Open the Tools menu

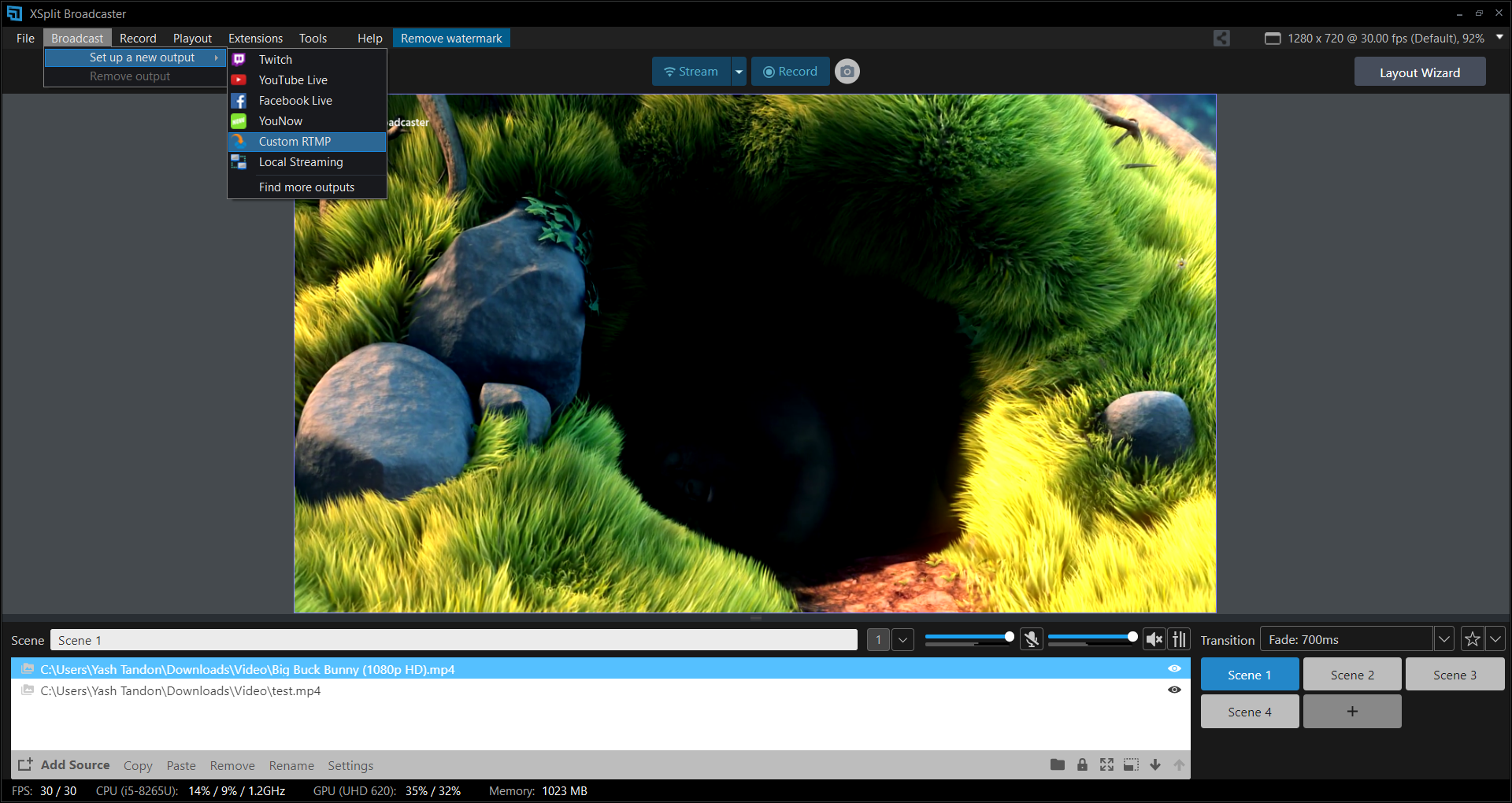(x=313, y=38)
